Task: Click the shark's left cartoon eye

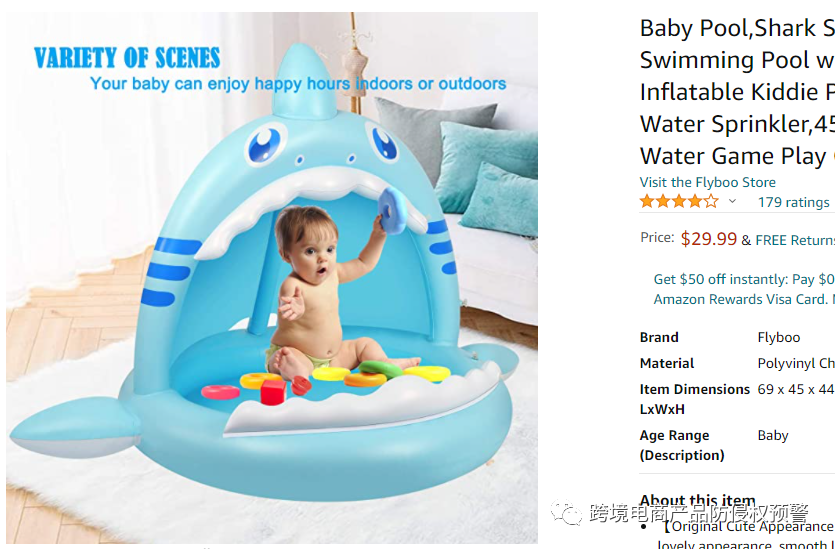Action: [x=264, y=144]
